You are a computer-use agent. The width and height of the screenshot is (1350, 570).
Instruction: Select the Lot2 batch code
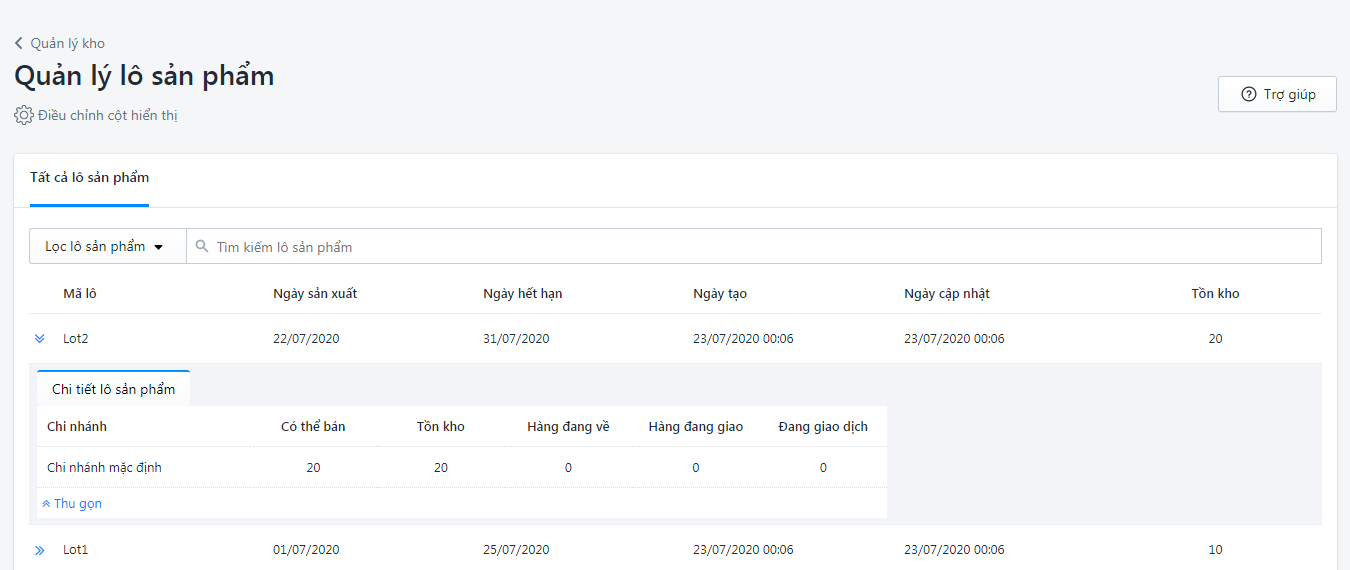(76, 339)
